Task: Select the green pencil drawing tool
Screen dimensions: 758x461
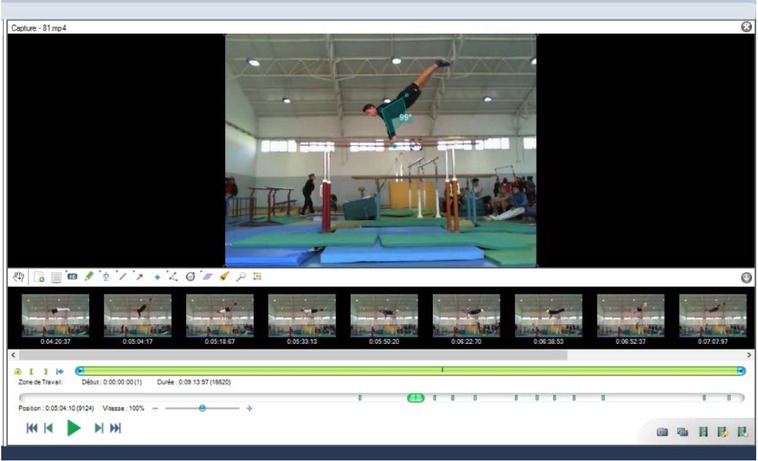Action: tap(89, 276)
